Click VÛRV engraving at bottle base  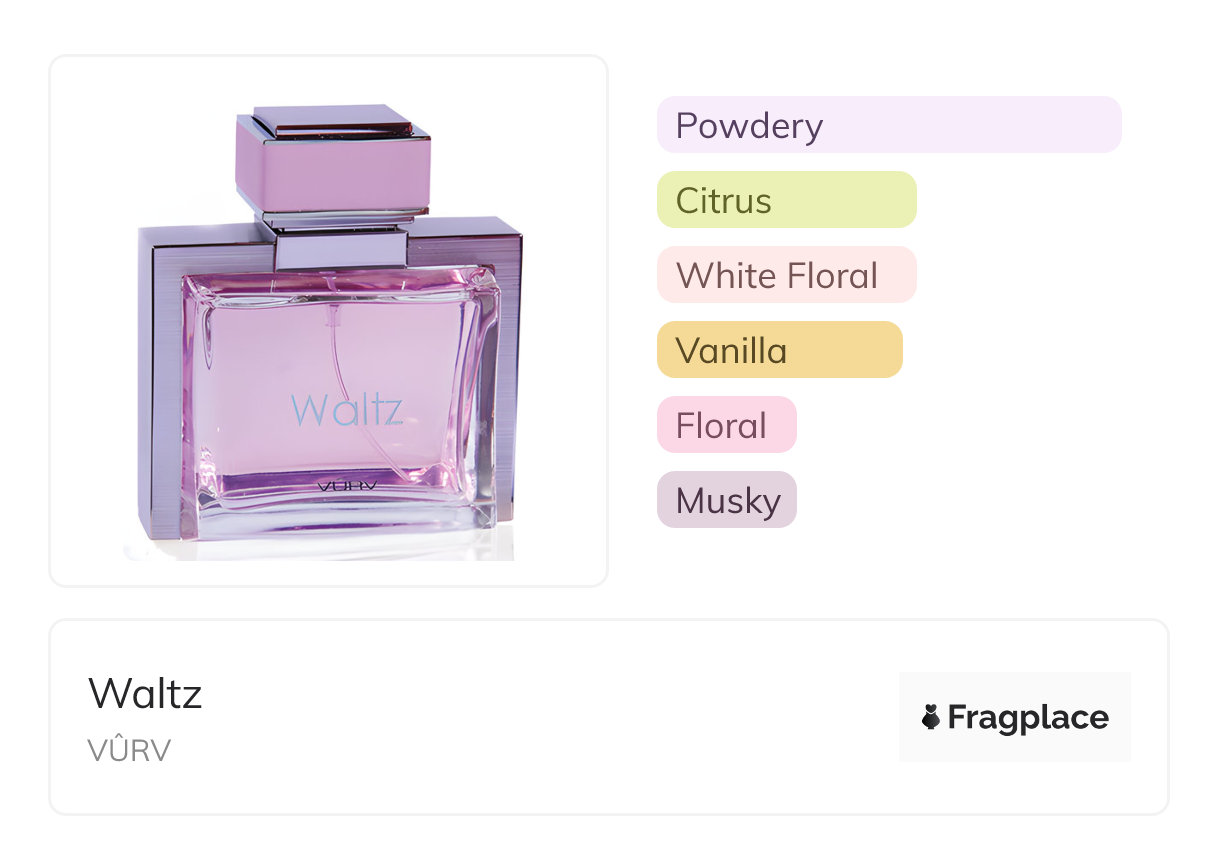[345, 487]
